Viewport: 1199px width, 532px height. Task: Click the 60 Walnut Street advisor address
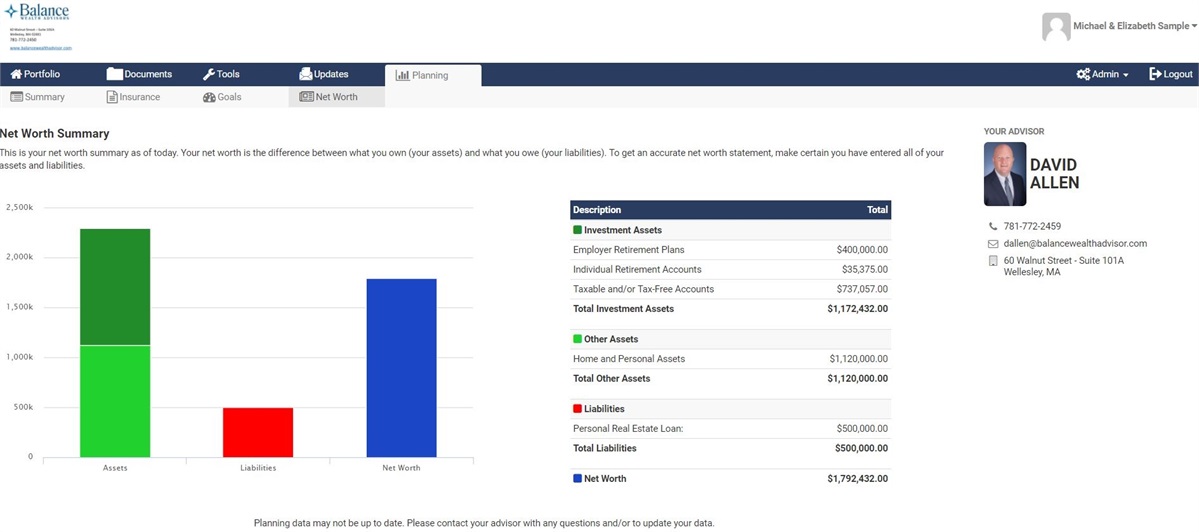(x=1064, y=266)
